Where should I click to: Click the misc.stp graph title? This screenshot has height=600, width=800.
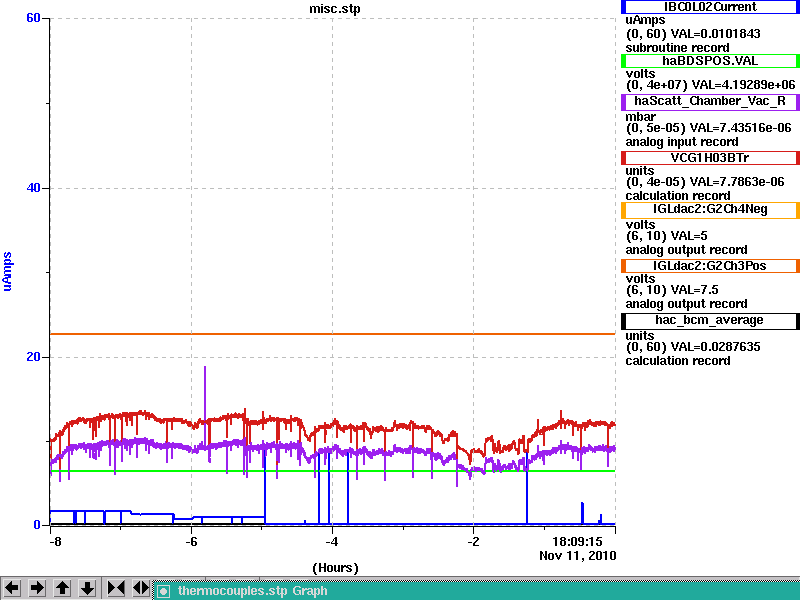click(x=335, y=9)
